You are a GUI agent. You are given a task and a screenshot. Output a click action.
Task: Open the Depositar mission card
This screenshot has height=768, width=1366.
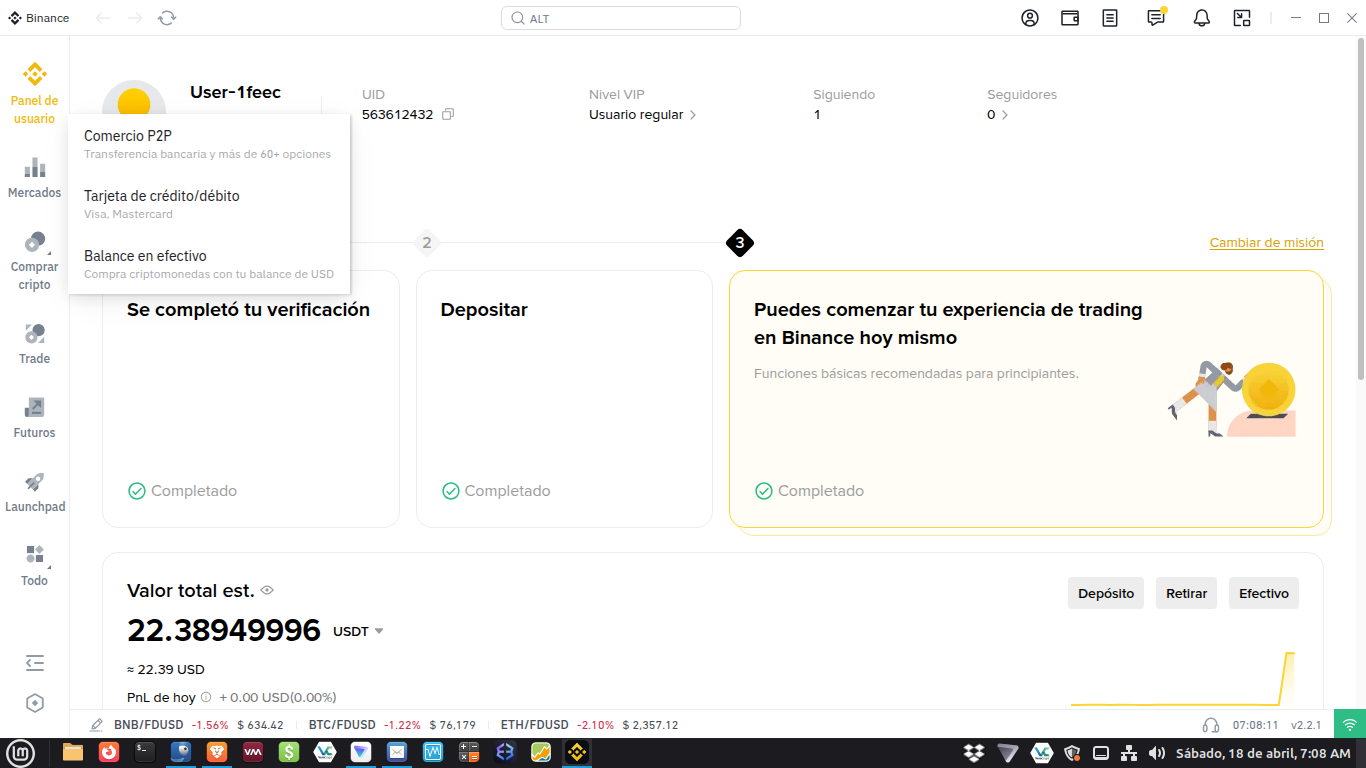(x=564, y=398)
